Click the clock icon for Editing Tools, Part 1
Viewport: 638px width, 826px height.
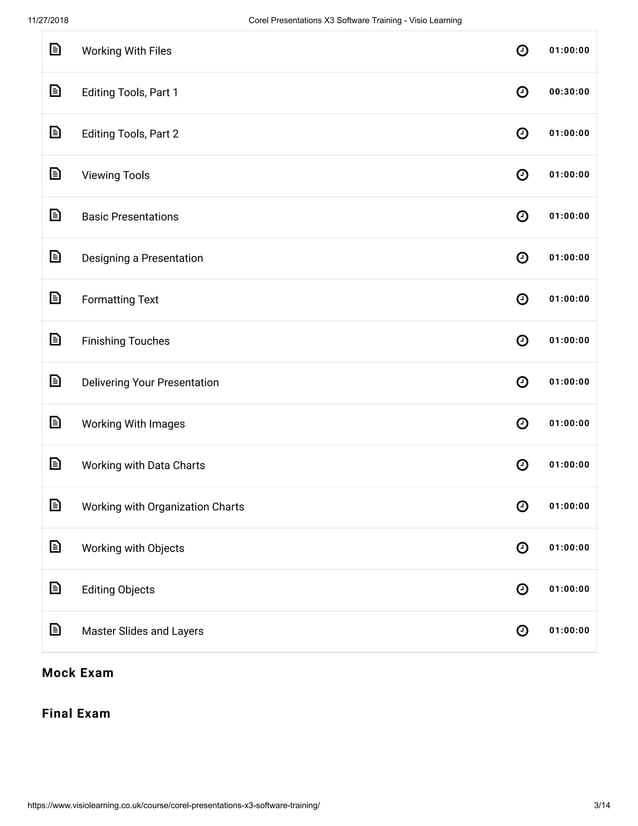click(x=522, y=92)
